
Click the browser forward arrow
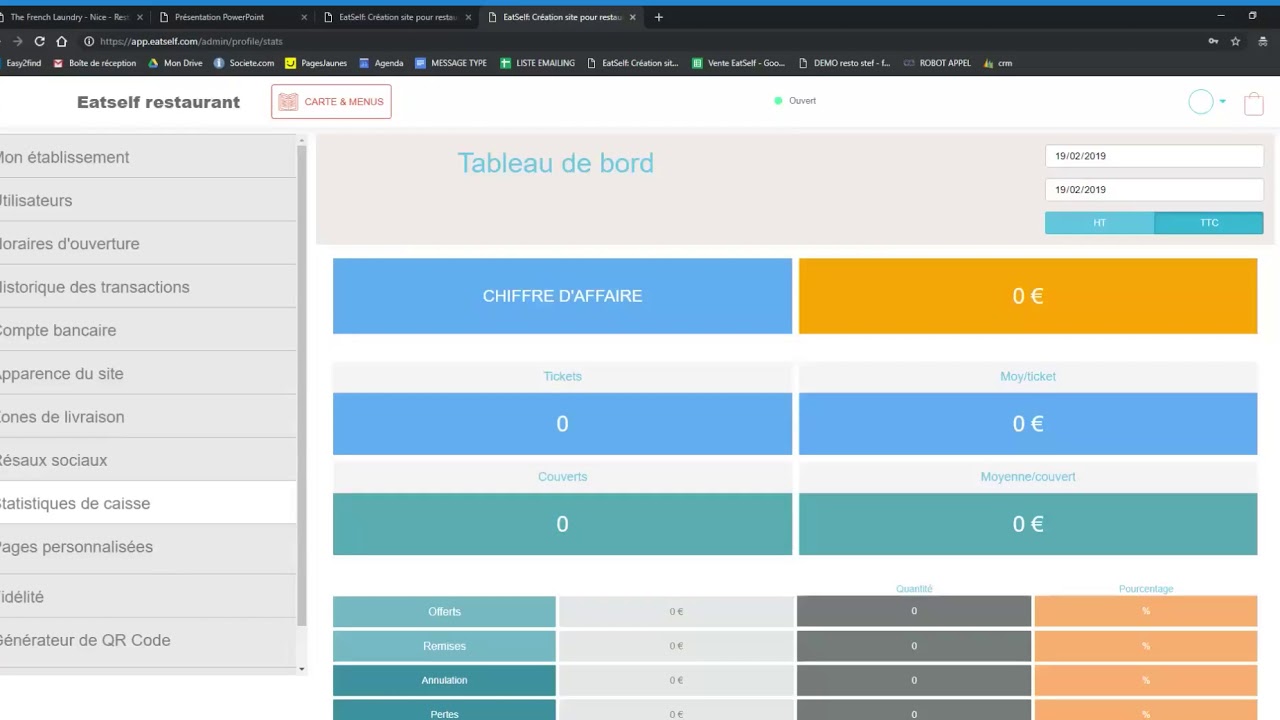click(x=17, y=41)
